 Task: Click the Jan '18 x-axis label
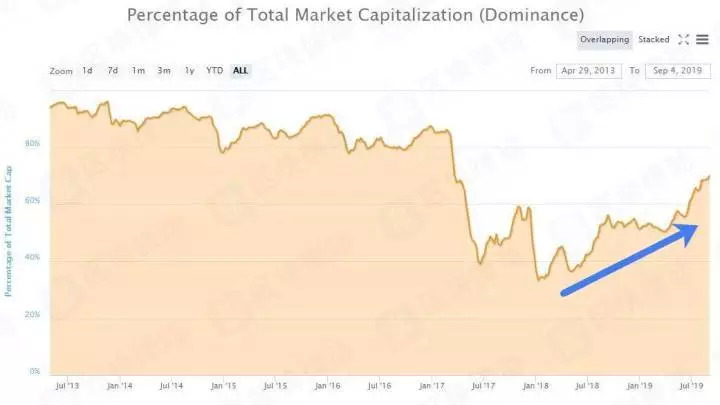535,384
